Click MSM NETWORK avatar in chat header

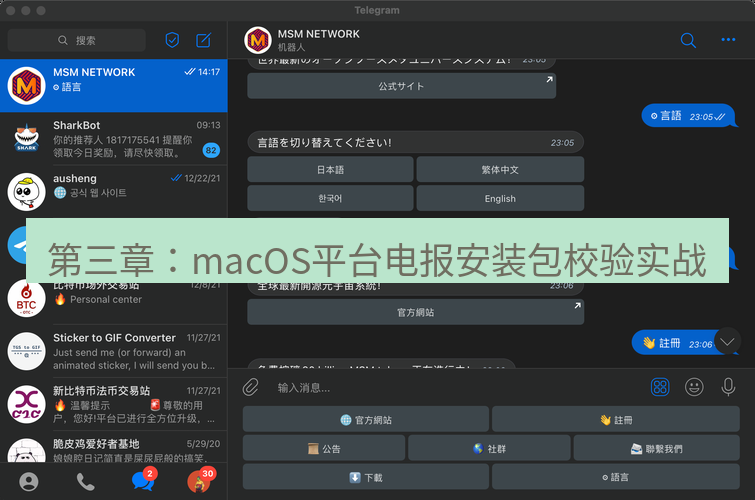coord(258,40)
